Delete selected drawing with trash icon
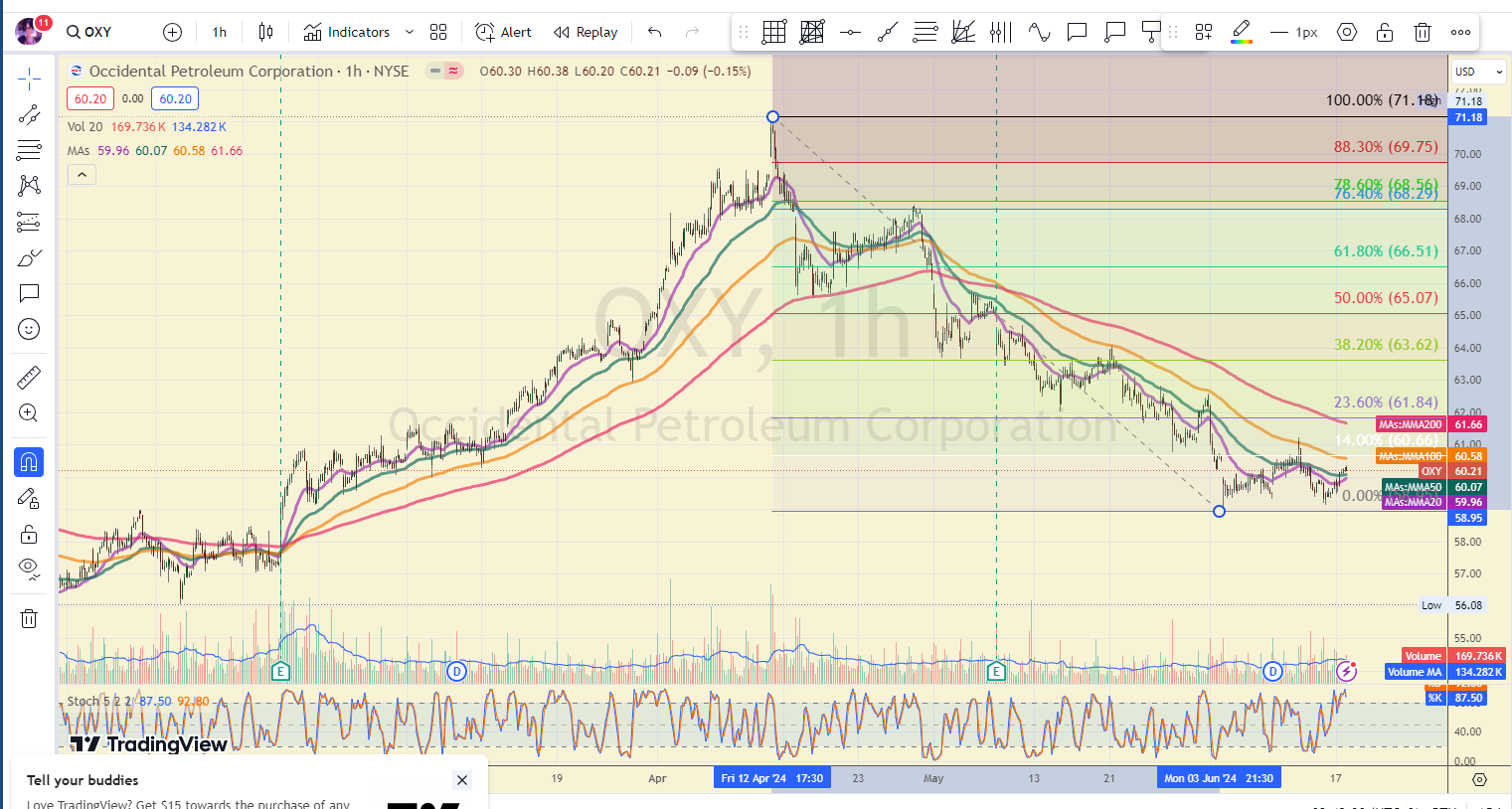Screen dimensions: 1512x809 coord(1423,32)
